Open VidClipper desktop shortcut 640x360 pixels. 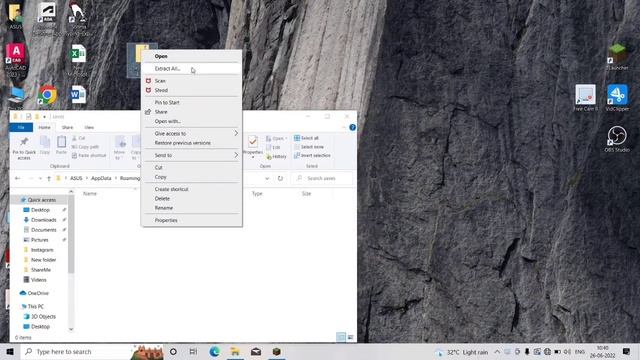[x=617, y=98]
